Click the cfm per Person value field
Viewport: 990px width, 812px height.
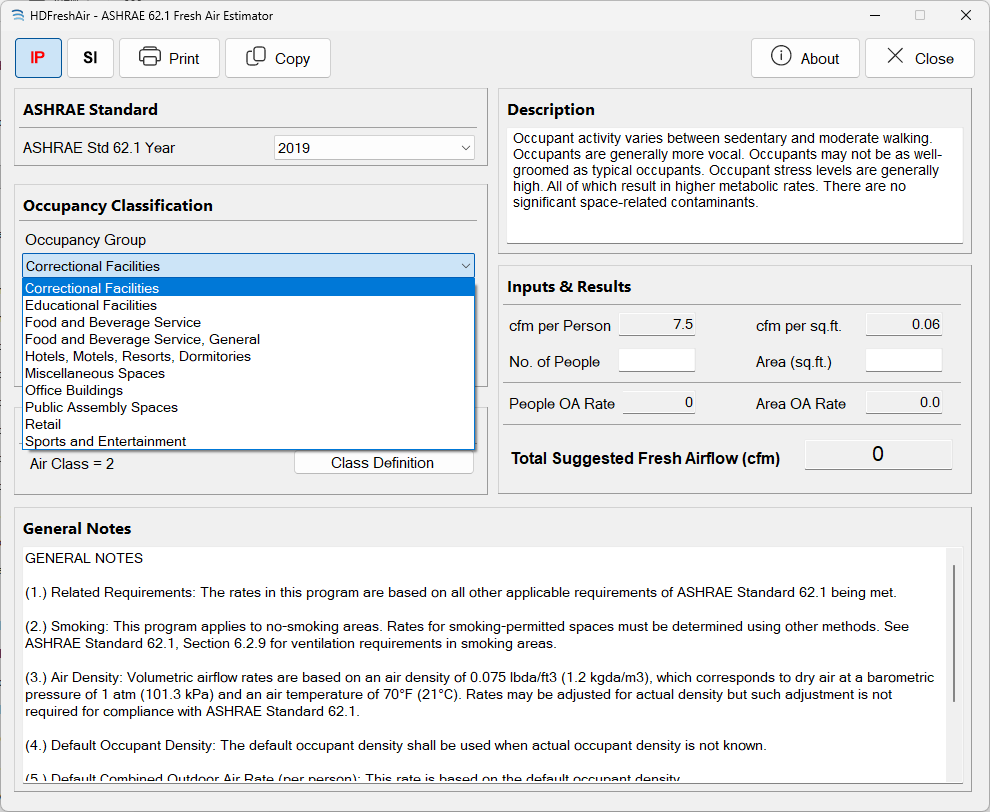pos(657,325)
